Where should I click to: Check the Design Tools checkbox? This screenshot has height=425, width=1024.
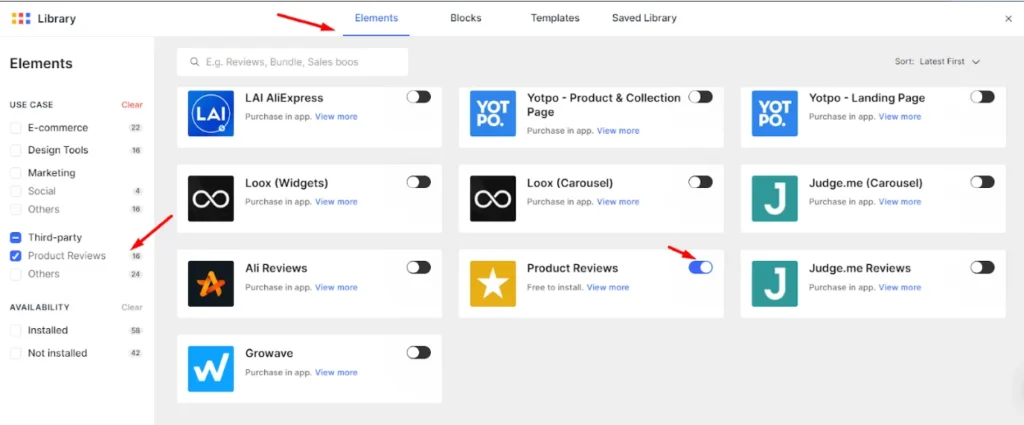point(16,150)
